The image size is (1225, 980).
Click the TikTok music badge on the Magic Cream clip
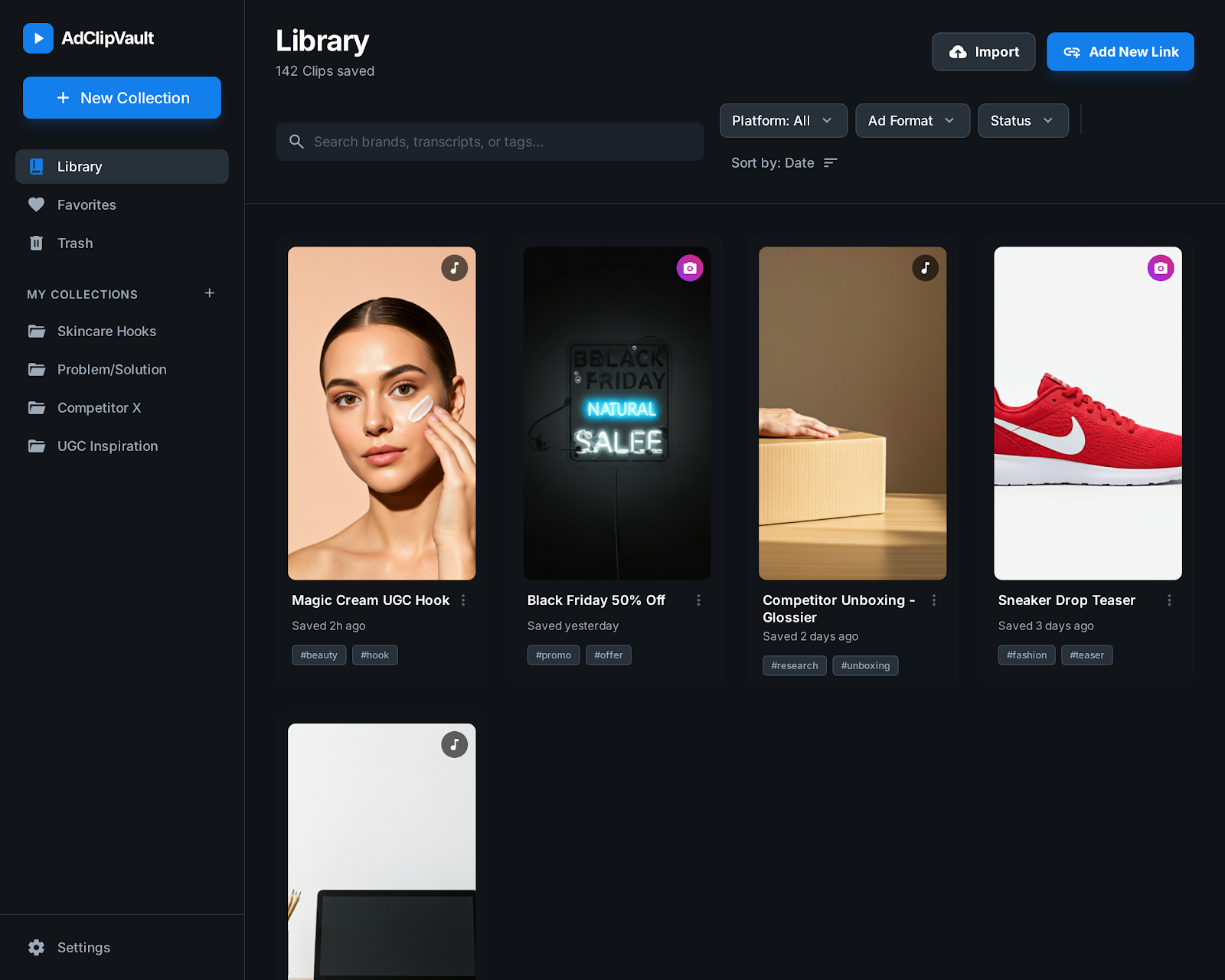(454, 268)
